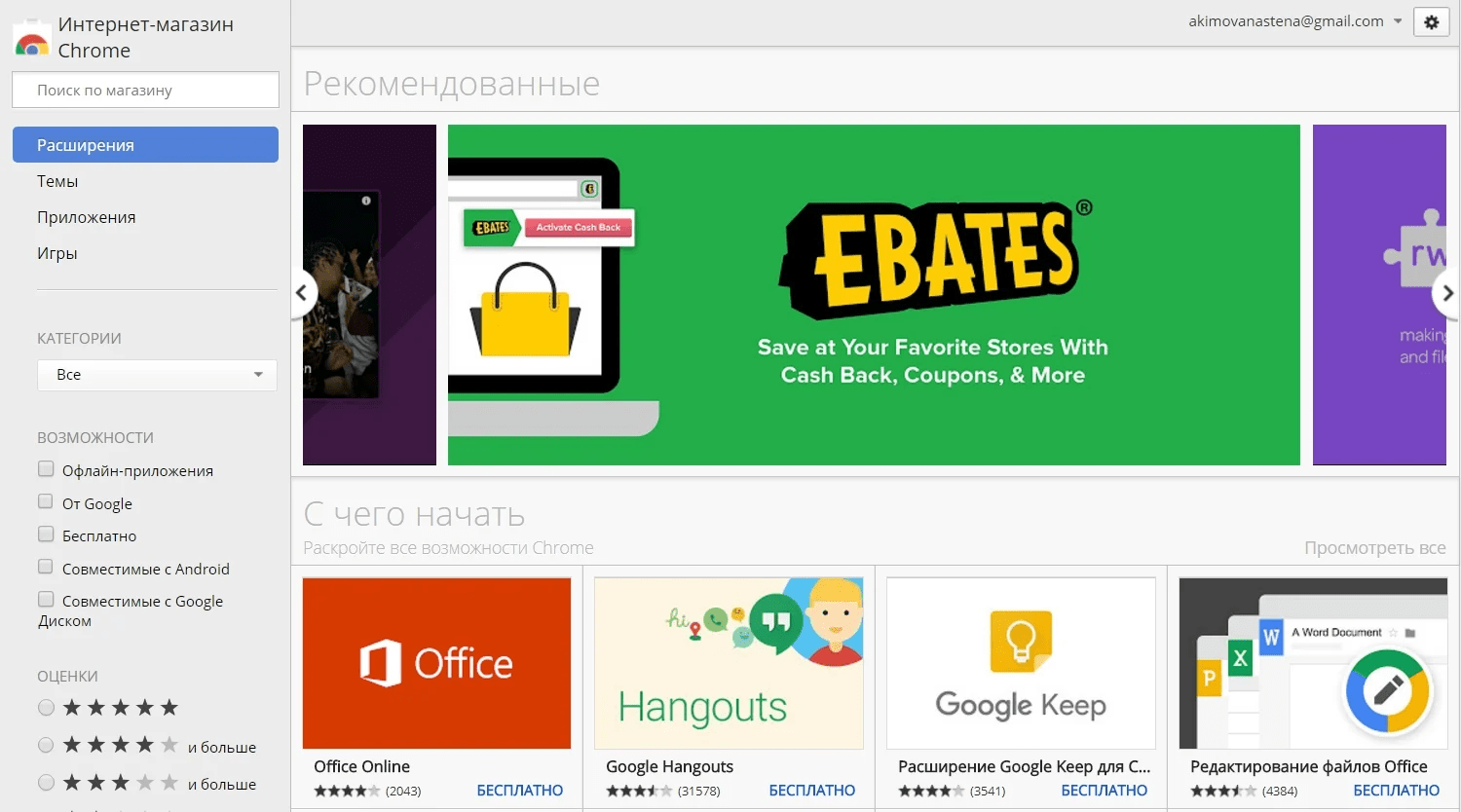
Task: Pick three stars 'и больше' rating filter
Action: tap(46, 783)
